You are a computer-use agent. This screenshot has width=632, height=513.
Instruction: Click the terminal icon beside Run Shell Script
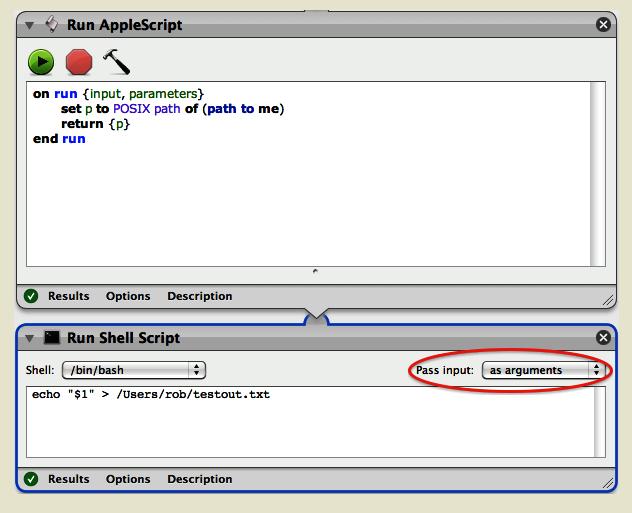tap(52, 337)
